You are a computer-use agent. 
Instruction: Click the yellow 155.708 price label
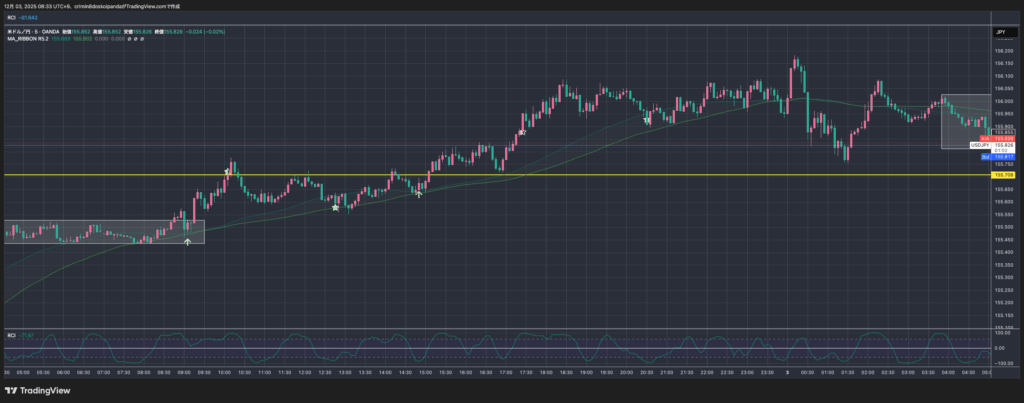1001,175
